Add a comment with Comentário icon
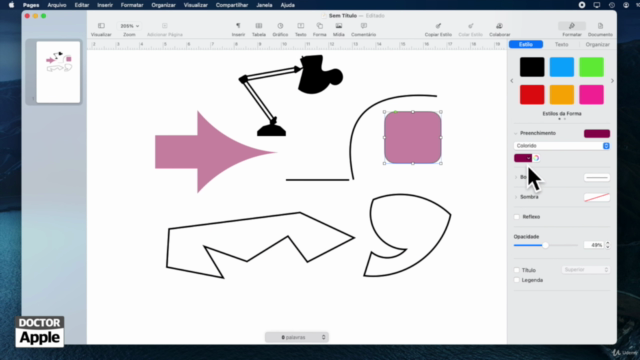The image size is (640, 360). tap(364, 26)
